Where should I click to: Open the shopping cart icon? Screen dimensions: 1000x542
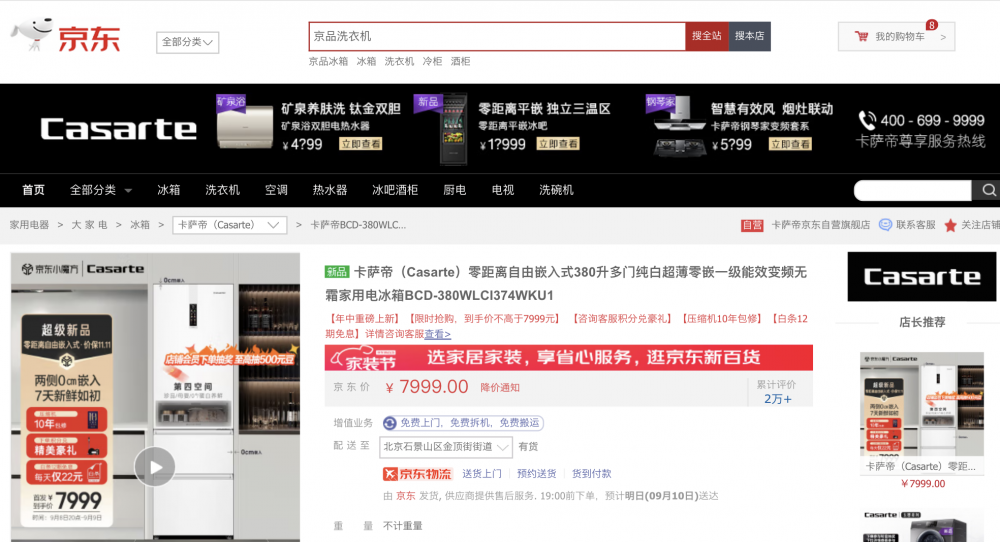[x=861, y=37]
